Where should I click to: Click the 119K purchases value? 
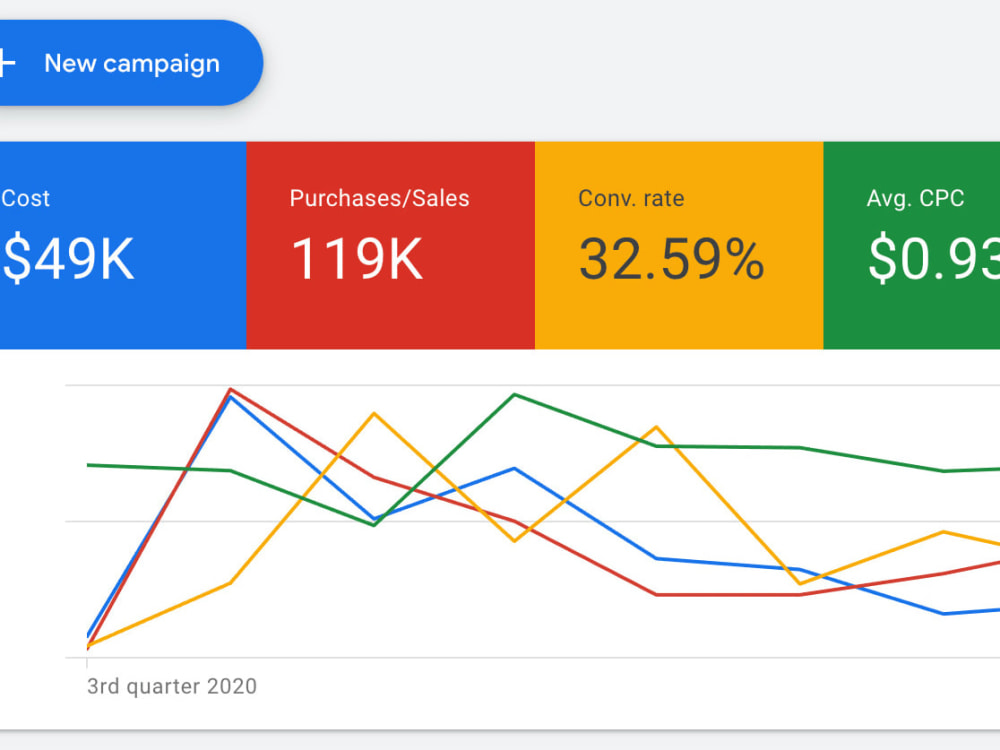[357, 258]
